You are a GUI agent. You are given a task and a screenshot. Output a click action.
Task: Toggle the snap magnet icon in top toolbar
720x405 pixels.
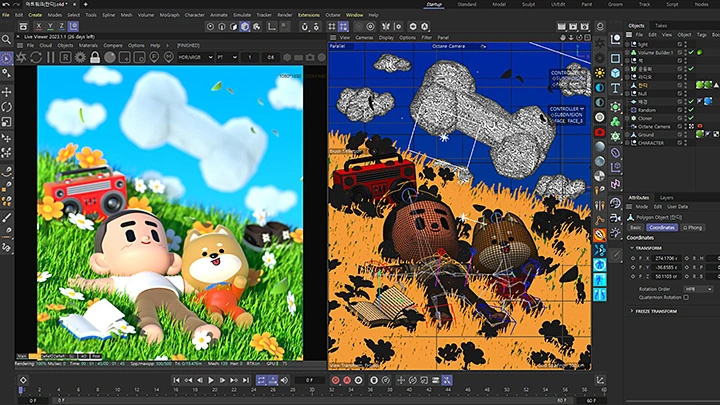point(304,27)
